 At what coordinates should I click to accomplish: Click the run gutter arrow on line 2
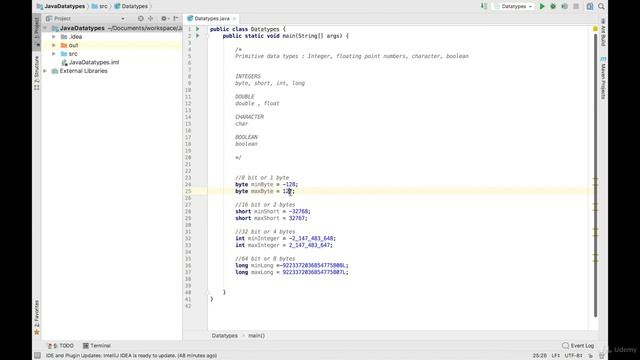[x=198, y=36]
